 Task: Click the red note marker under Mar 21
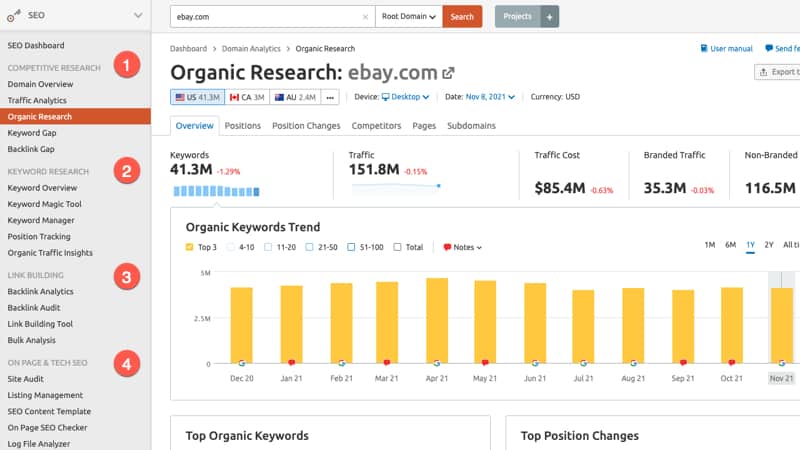click(x=387, y=363)
